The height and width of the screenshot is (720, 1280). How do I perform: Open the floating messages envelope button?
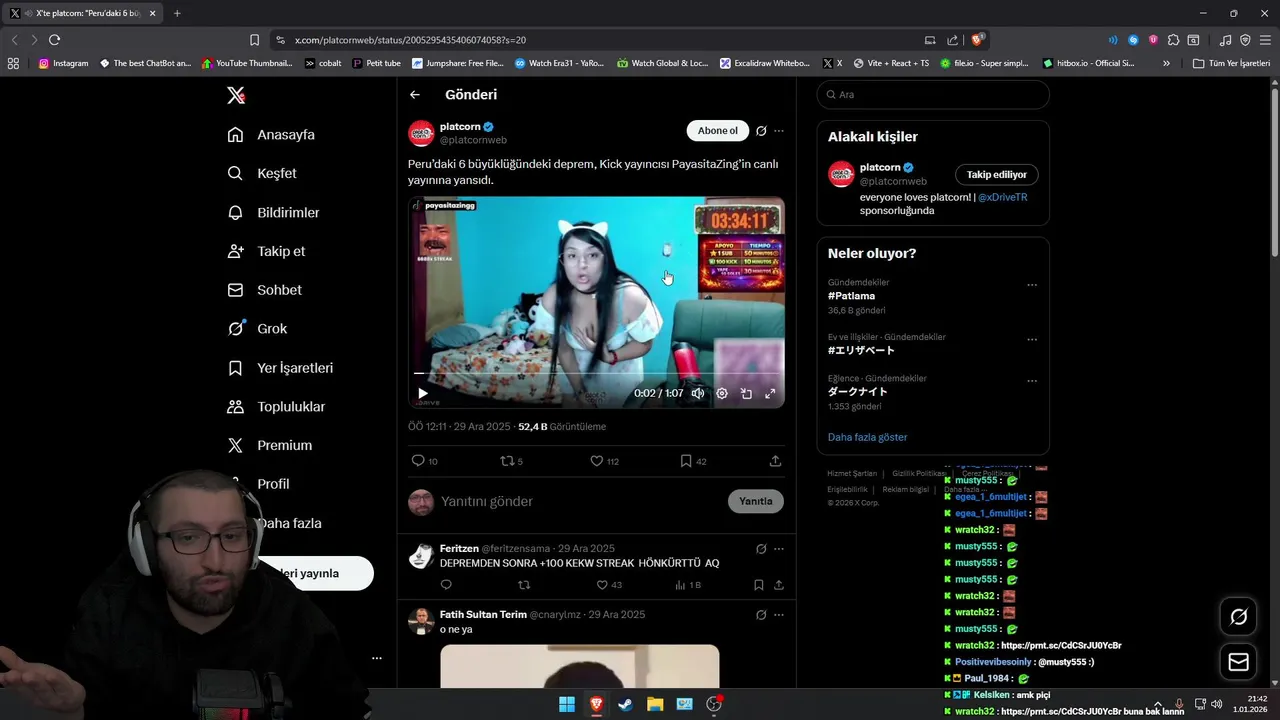click(1238, 662)
